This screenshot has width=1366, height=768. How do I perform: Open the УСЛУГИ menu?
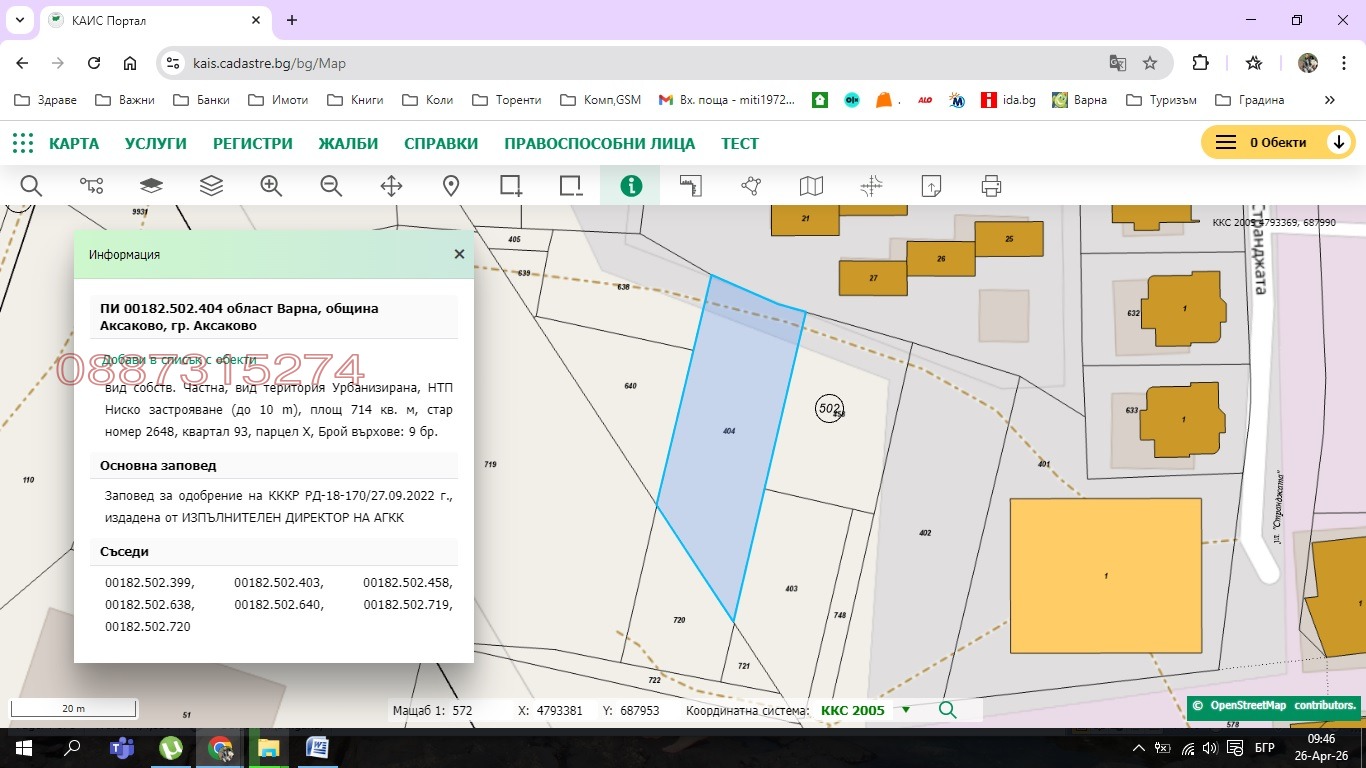tap(156, 143)
